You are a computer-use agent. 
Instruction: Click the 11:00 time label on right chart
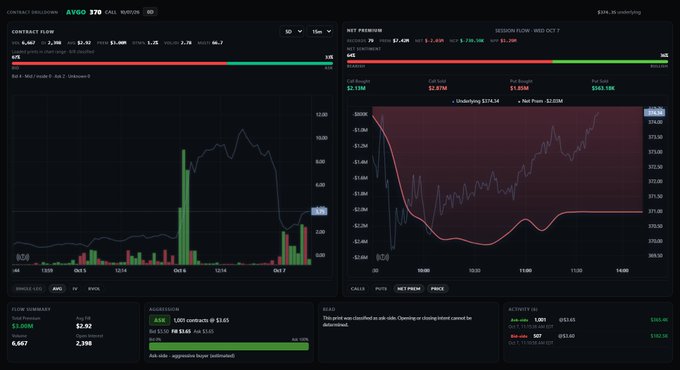525,270
